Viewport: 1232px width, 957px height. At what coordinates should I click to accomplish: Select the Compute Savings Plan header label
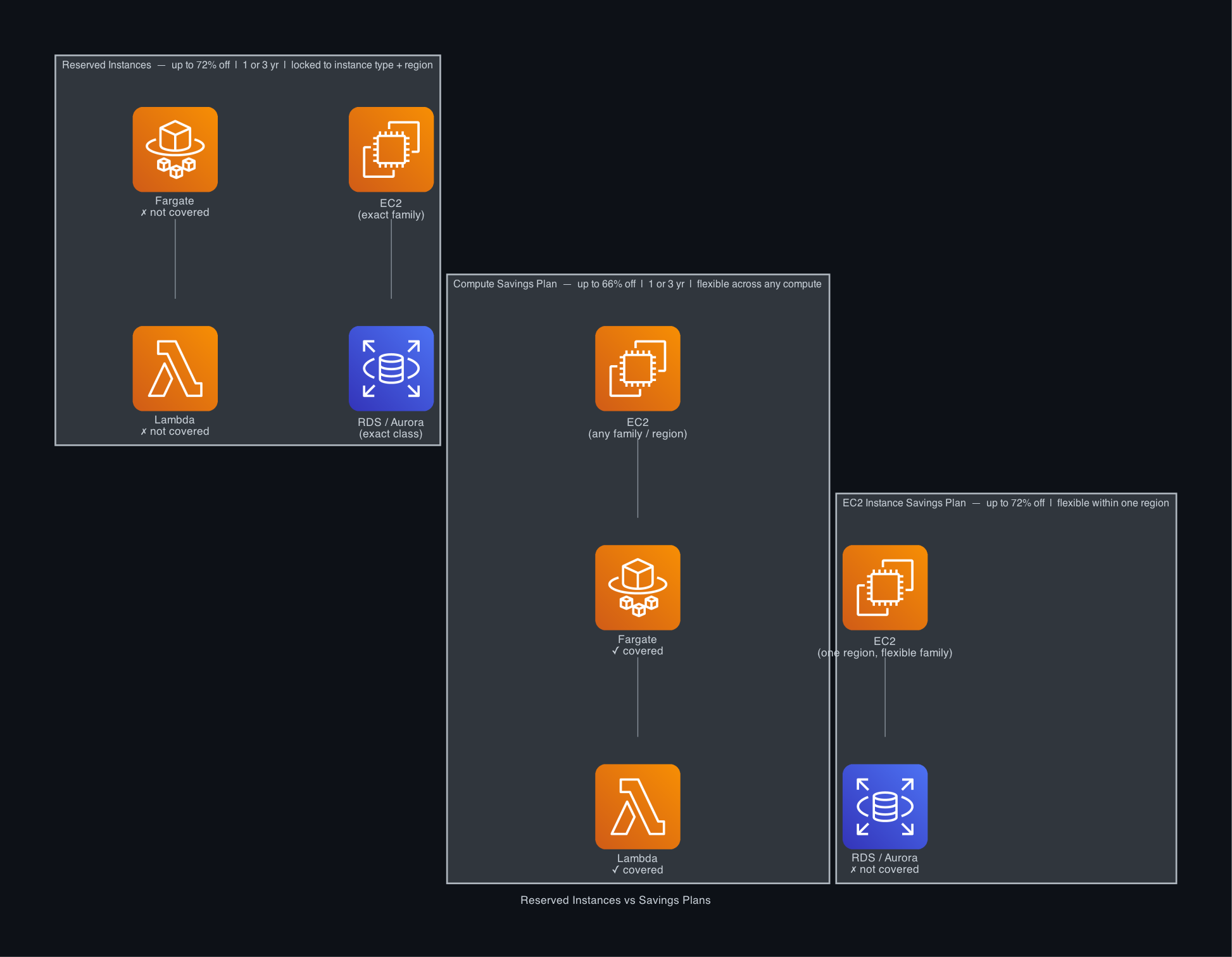tap(505, 284)
